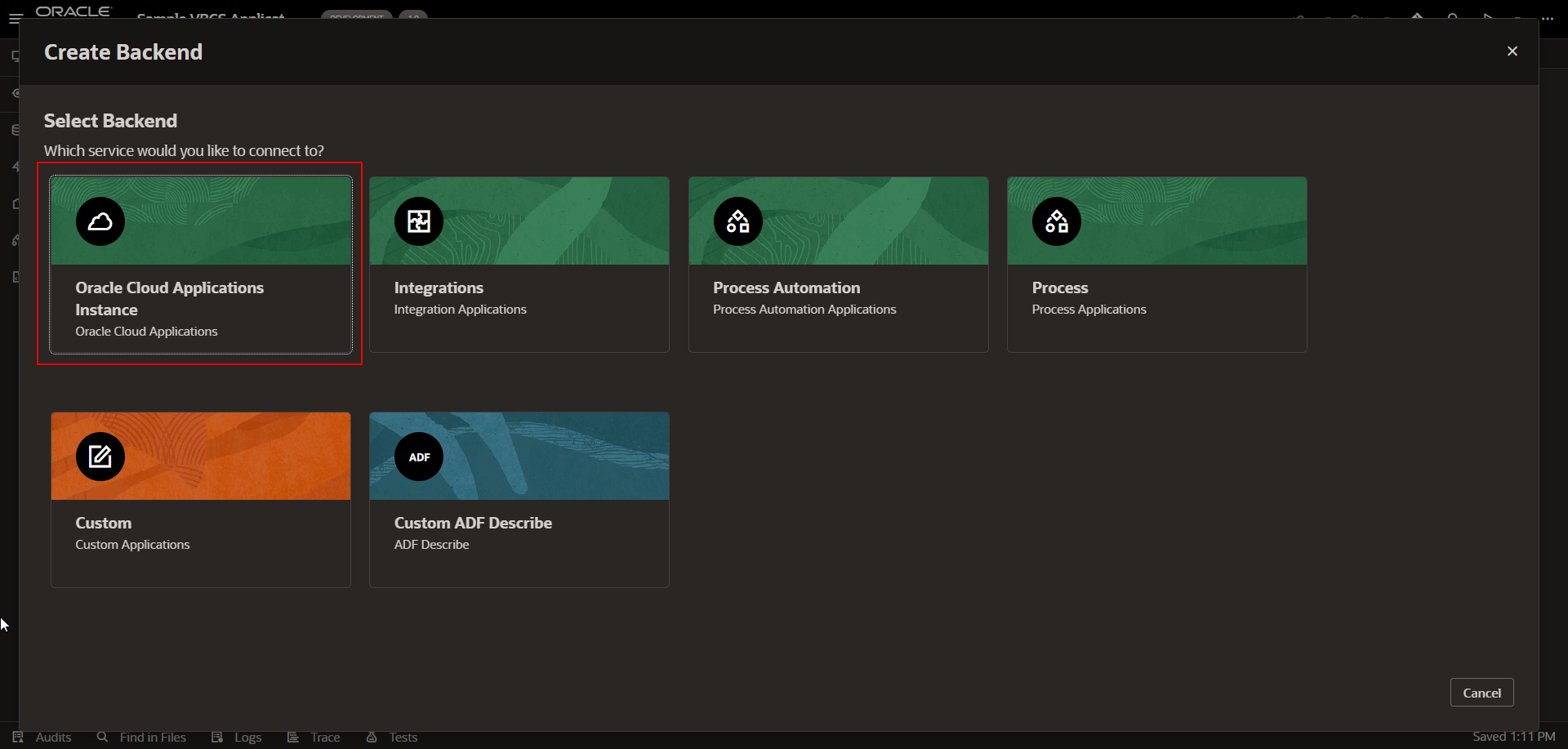1568x749 pixels.
Task: Click the Find in Files magnifier icon
Action: coord(102,737)
